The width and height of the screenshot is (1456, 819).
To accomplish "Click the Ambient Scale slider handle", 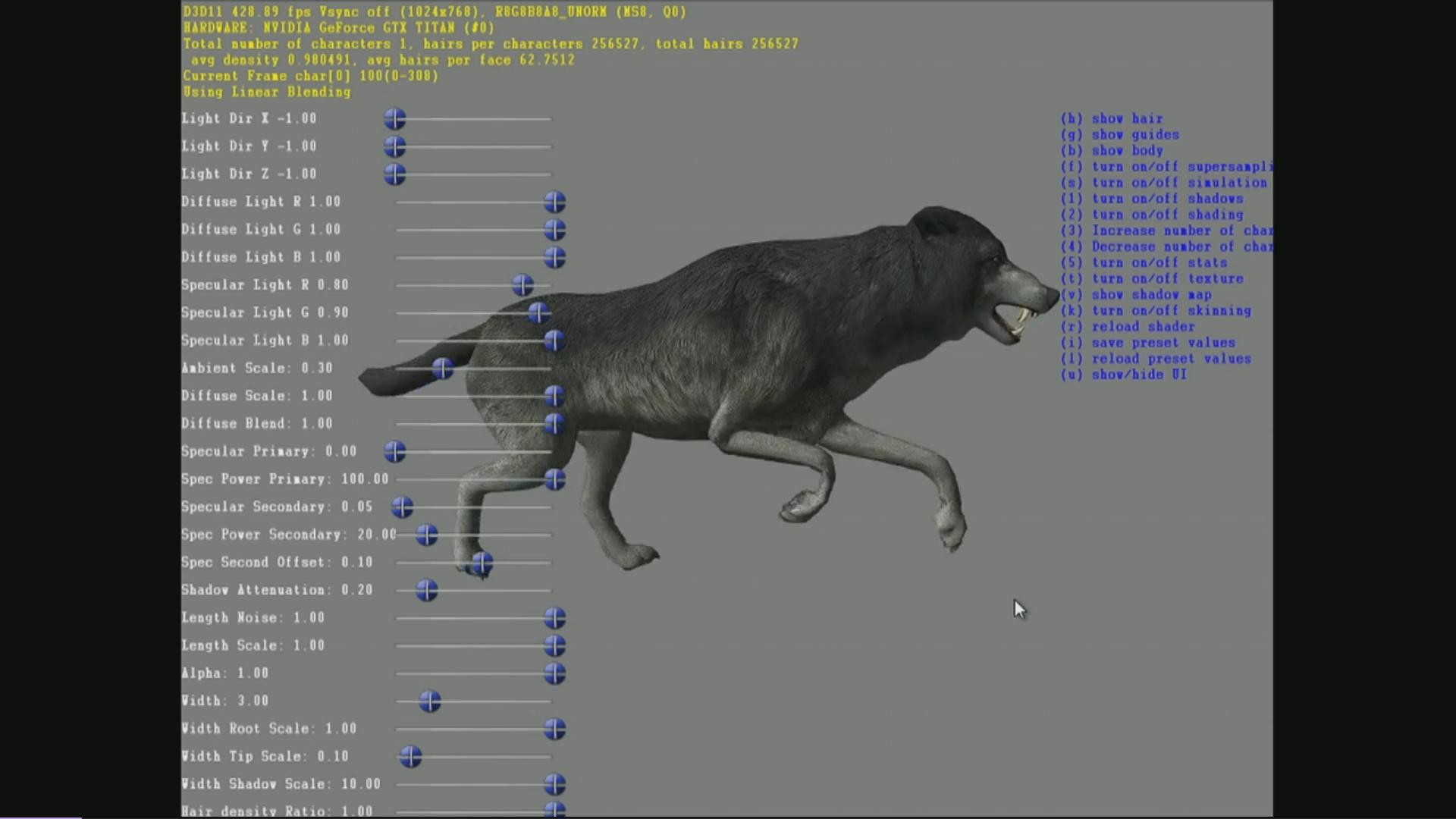I will 442,369.
